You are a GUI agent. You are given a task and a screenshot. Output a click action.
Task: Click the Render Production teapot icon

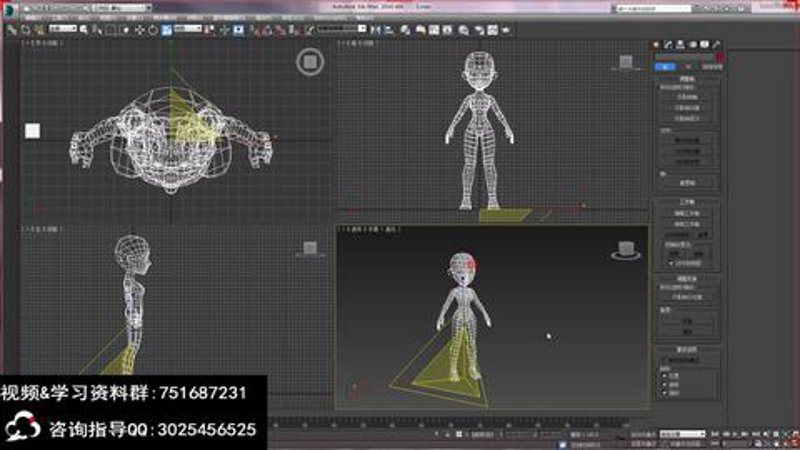point(506,30)
